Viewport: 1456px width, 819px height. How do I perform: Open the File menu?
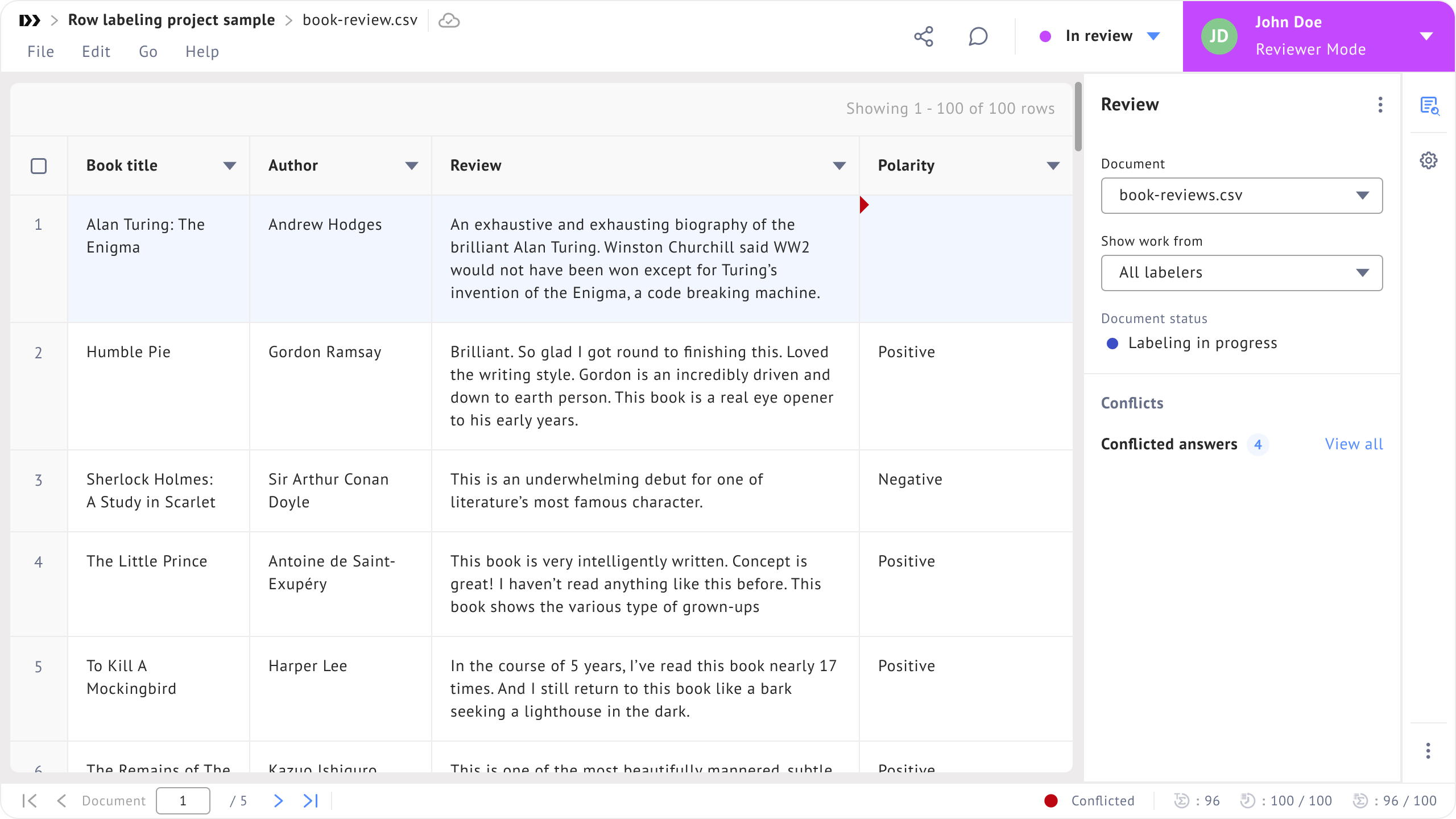tap(40, 52)
